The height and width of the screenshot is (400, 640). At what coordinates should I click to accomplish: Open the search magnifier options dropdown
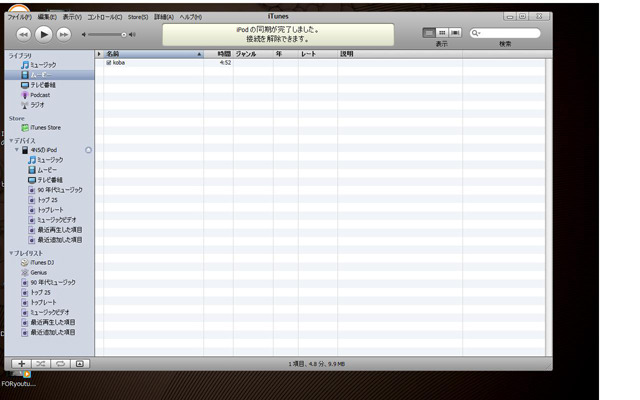click(x=476, y=33)
